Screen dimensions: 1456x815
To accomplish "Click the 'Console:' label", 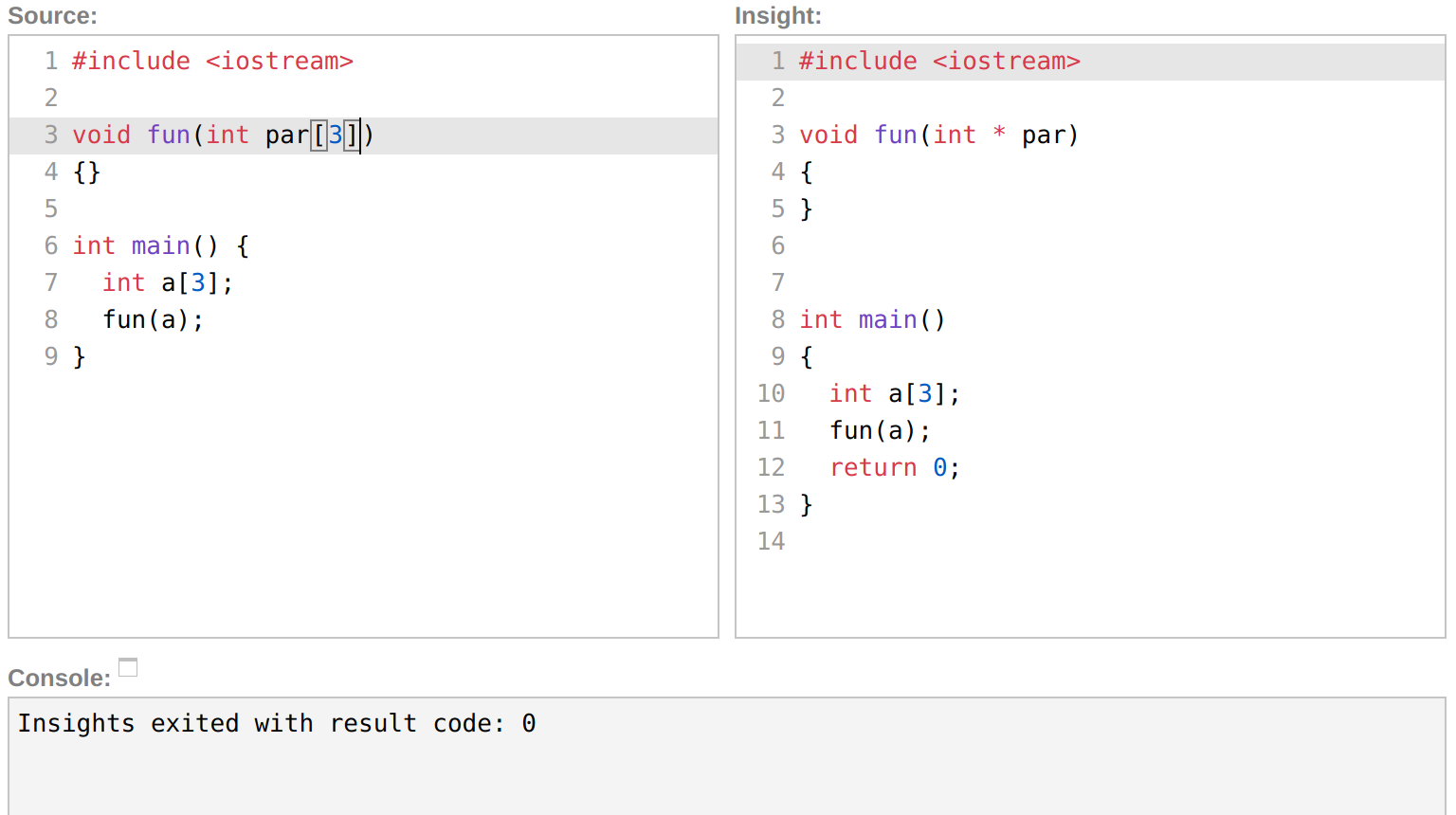I will pos(59,678).
